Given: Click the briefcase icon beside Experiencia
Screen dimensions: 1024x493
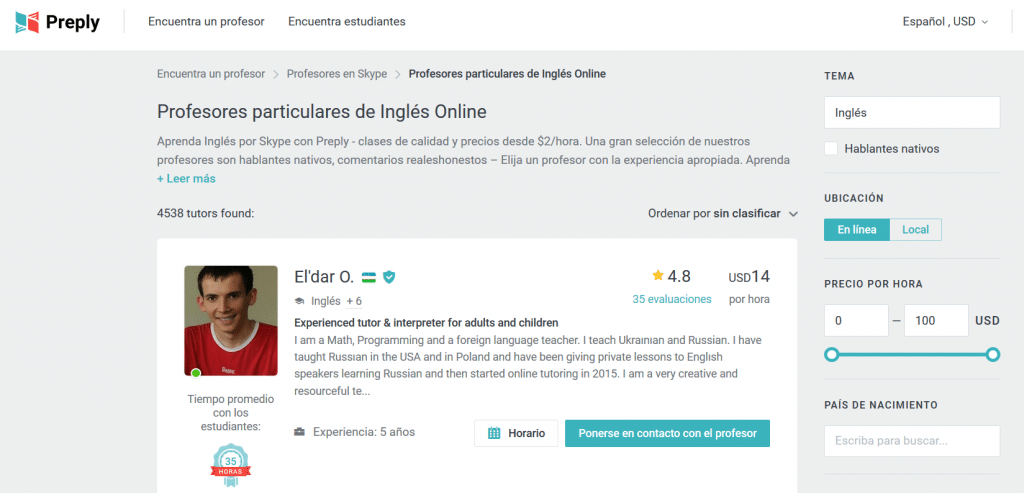Looking at the screenshot, I should coord(300,433).
